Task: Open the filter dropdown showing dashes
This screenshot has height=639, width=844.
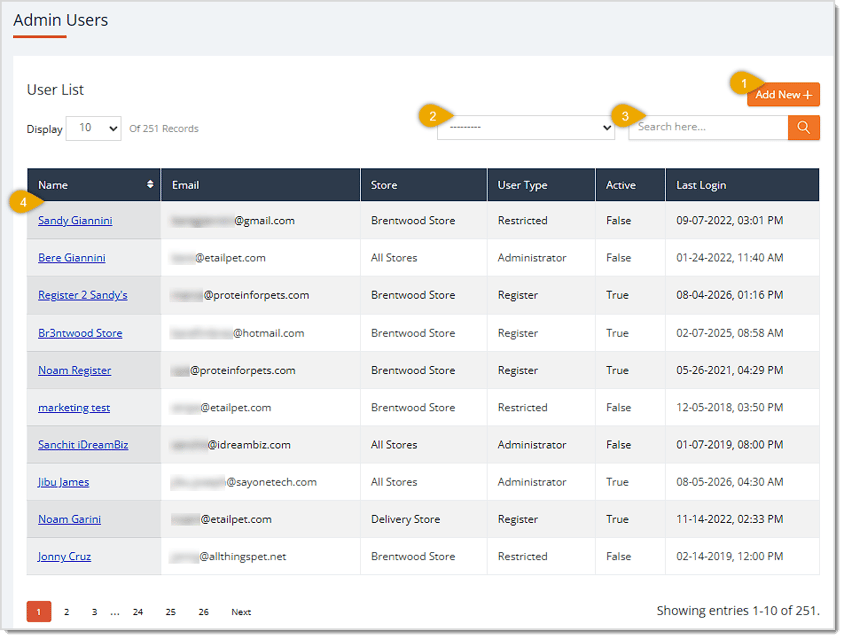Action: pyautogui.click(x=526, y=128)
